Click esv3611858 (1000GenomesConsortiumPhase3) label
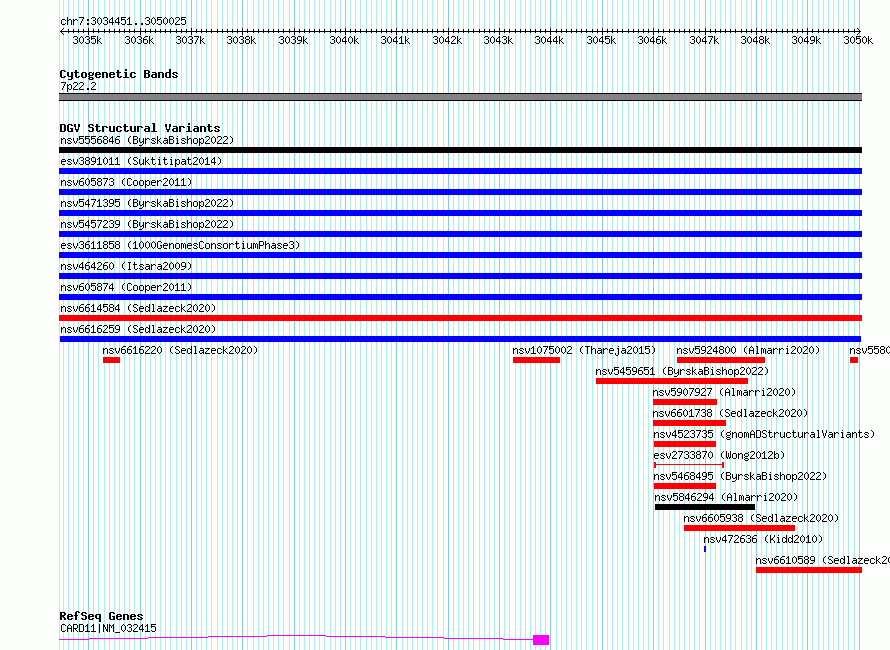Screen dimensions: 890x650 (x=180, y=245)
